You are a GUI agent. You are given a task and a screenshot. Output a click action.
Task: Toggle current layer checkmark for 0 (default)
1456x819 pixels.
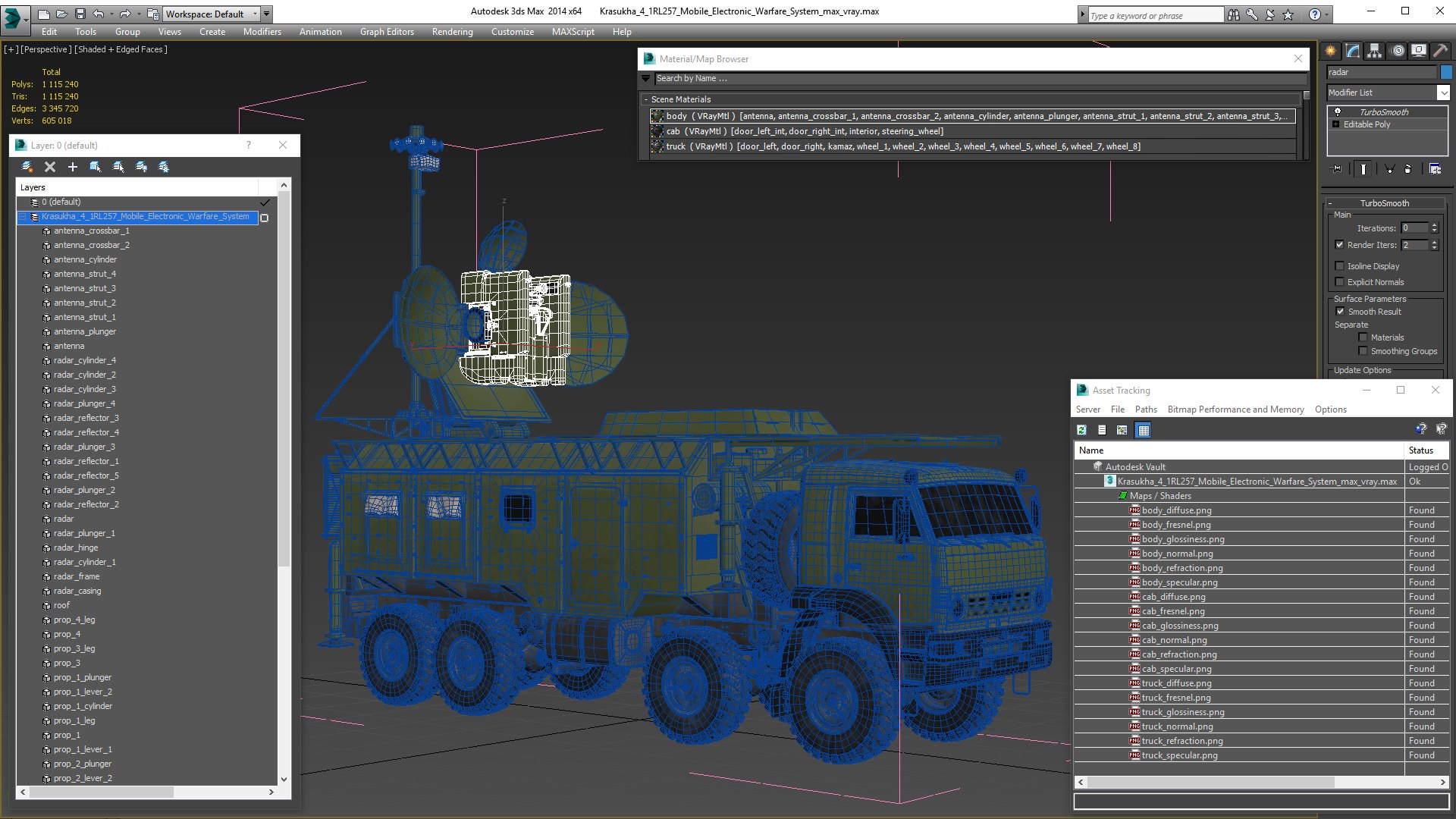pos(265,202)
